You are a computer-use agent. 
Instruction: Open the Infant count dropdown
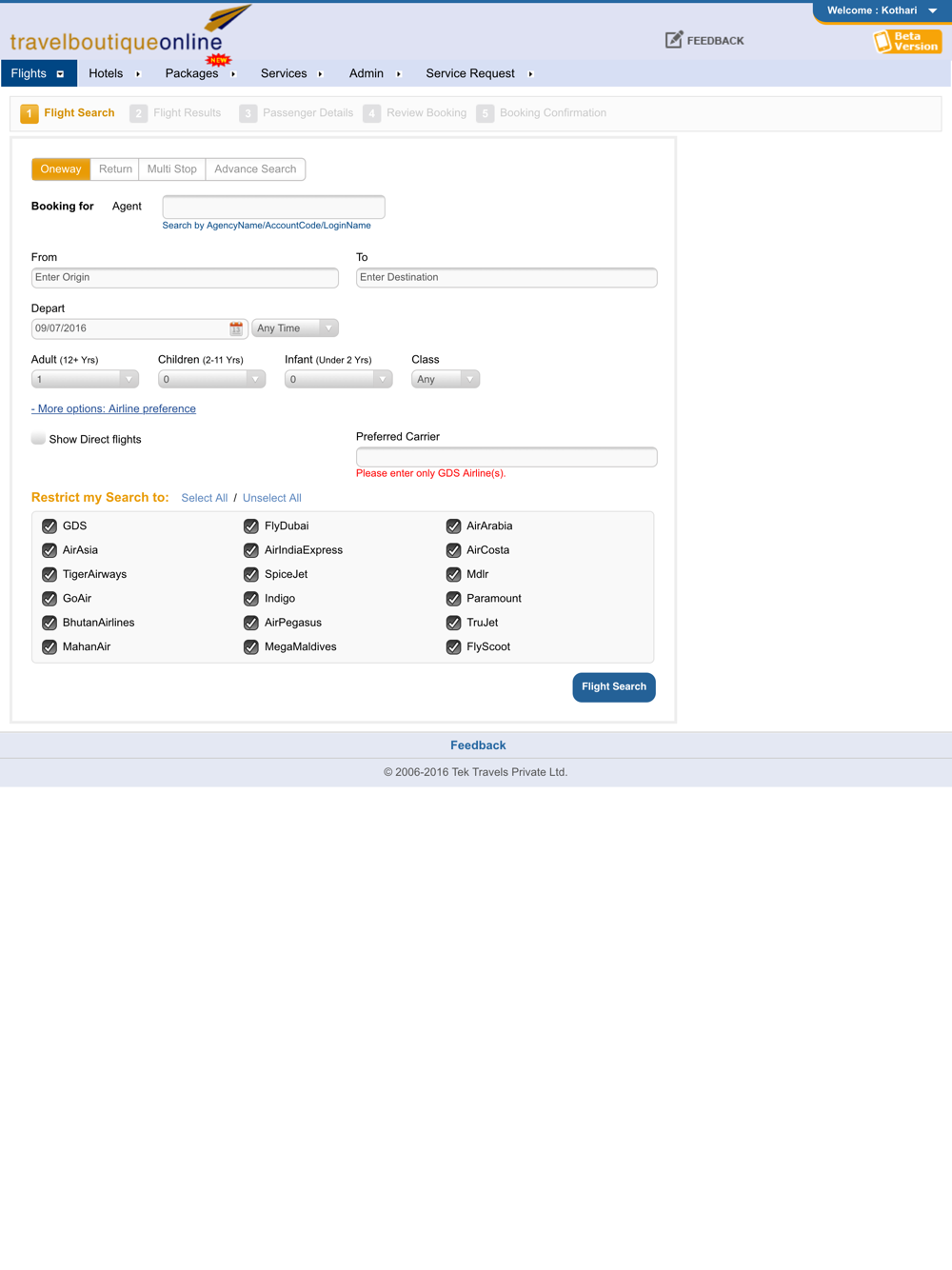point(338,380)
